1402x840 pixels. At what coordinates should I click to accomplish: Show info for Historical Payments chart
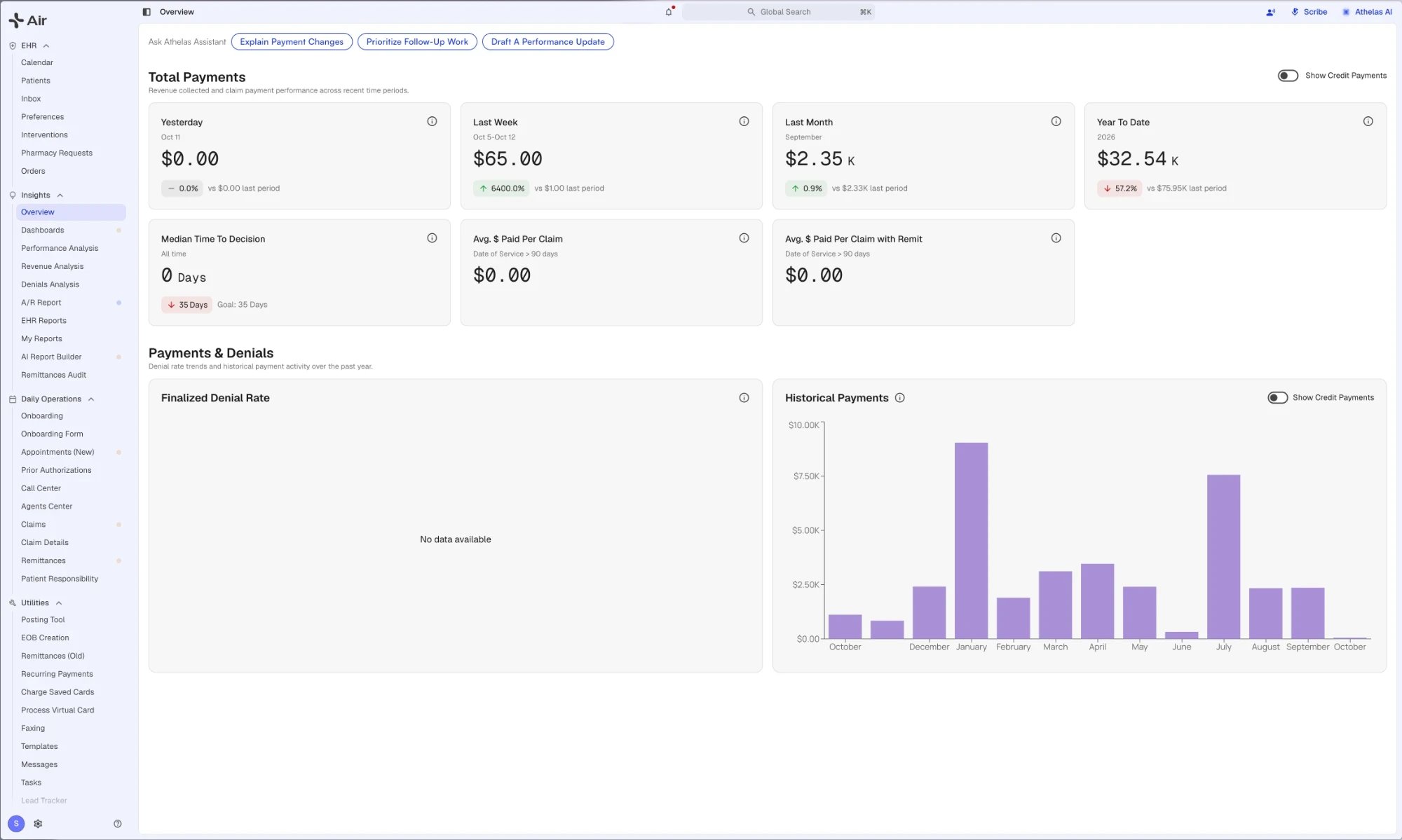click(900, 398)
